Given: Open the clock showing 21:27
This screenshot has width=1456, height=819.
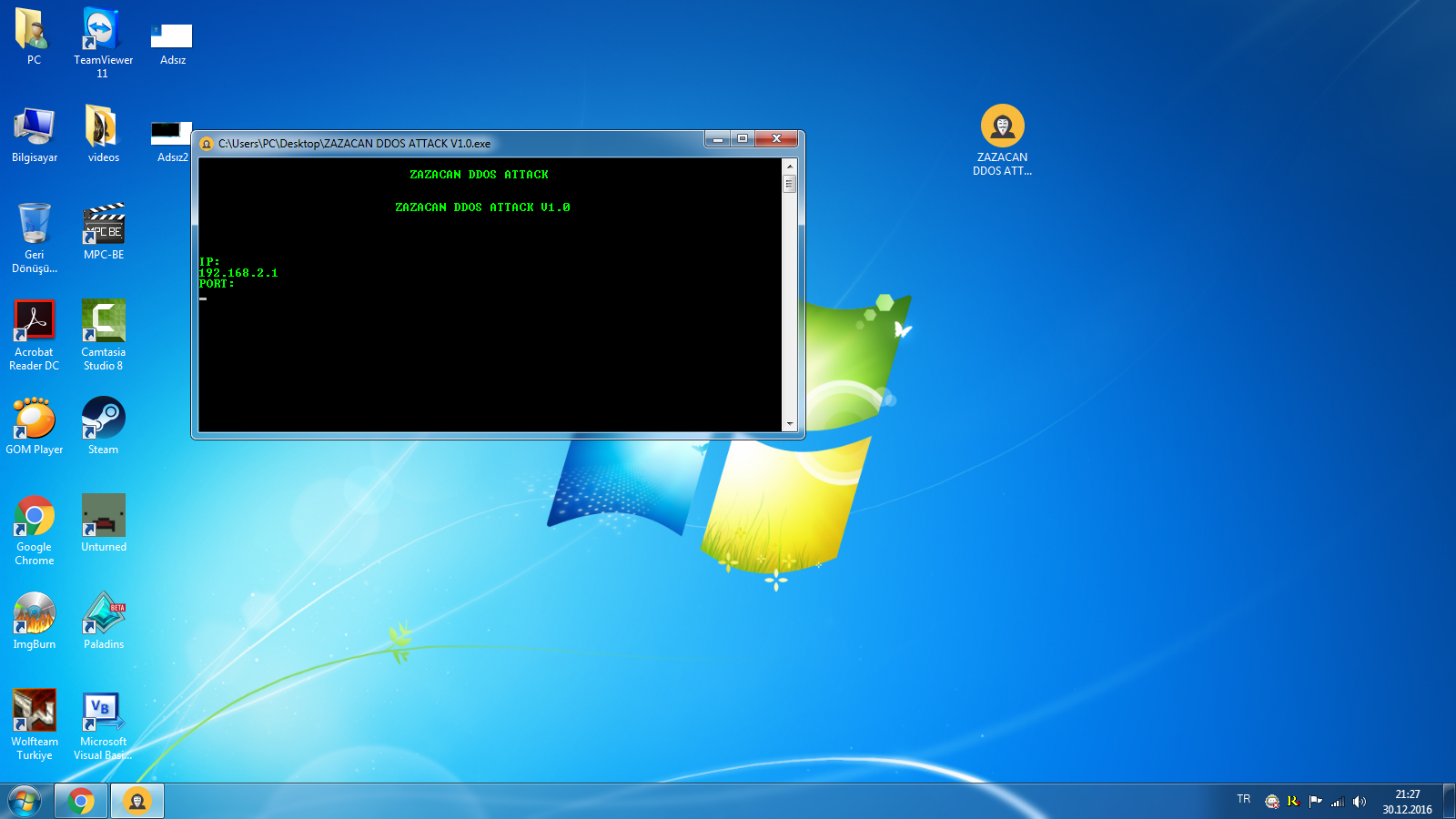Looking at the screenshot, I should 1407,802.
